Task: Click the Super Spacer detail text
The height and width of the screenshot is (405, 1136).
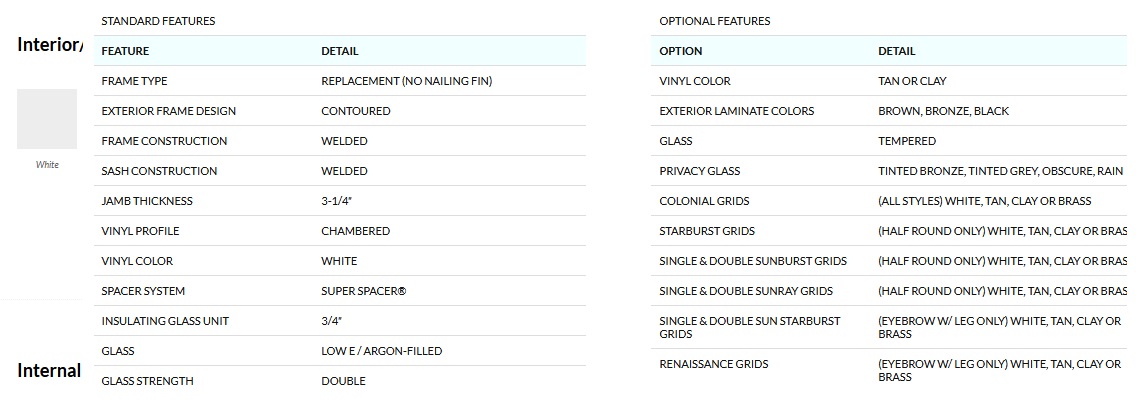Action: click(364, 291)
